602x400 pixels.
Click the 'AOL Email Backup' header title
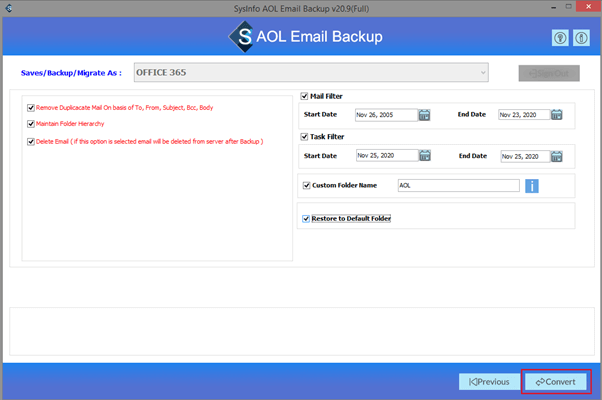click(319, 37)
